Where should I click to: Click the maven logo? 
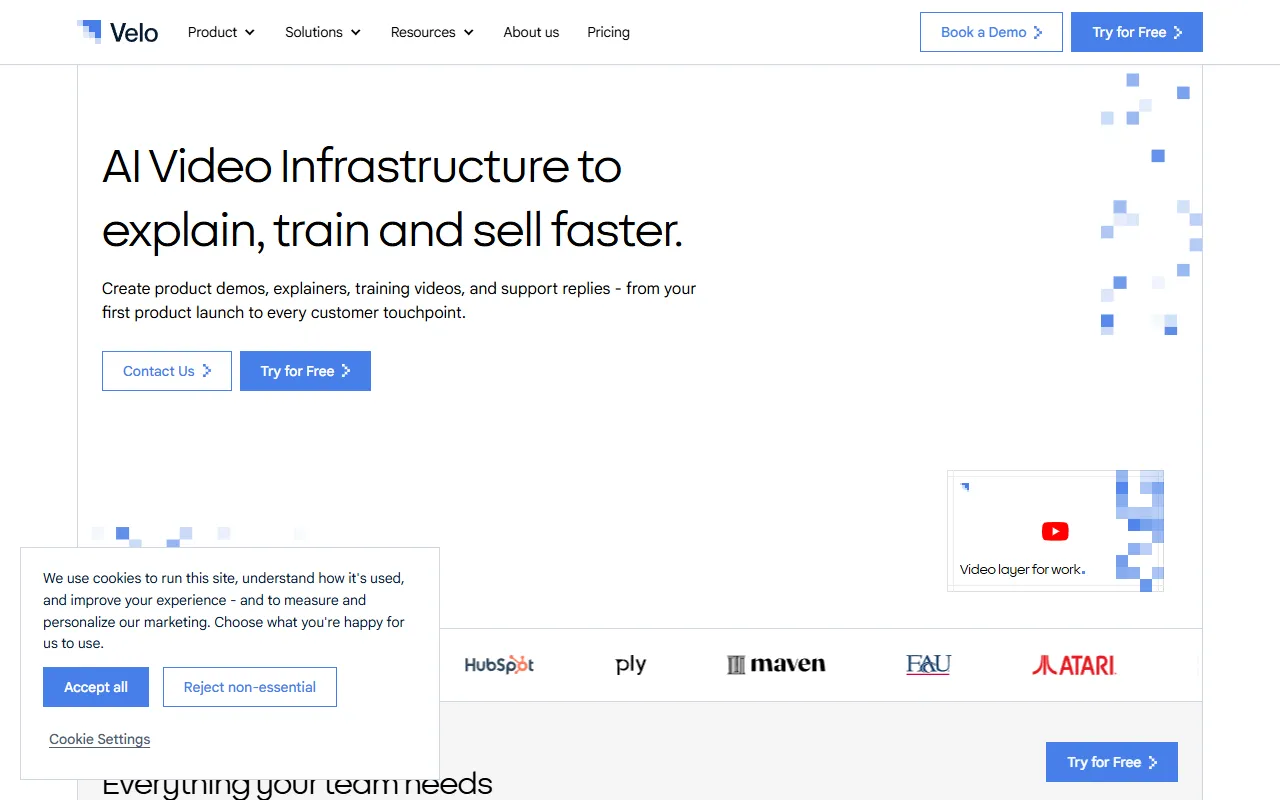pos(776,664)
